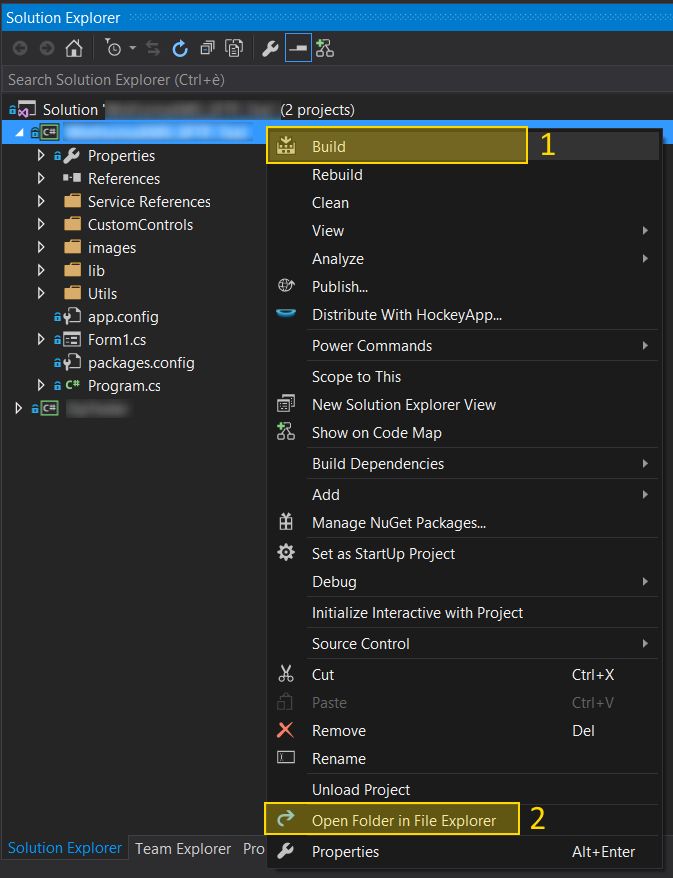Image resolution: width=673 pixels, height=878 pixels.
Task: Click the Manage NuGet Packages icon
Action: (286, 522)
